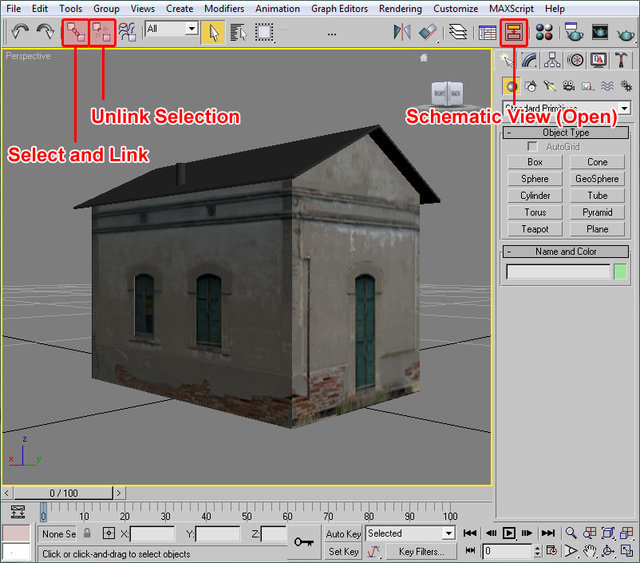Open the Rendering menu
Image resolution: width=640 pixels, height=563 pixels.
[400, 8]
